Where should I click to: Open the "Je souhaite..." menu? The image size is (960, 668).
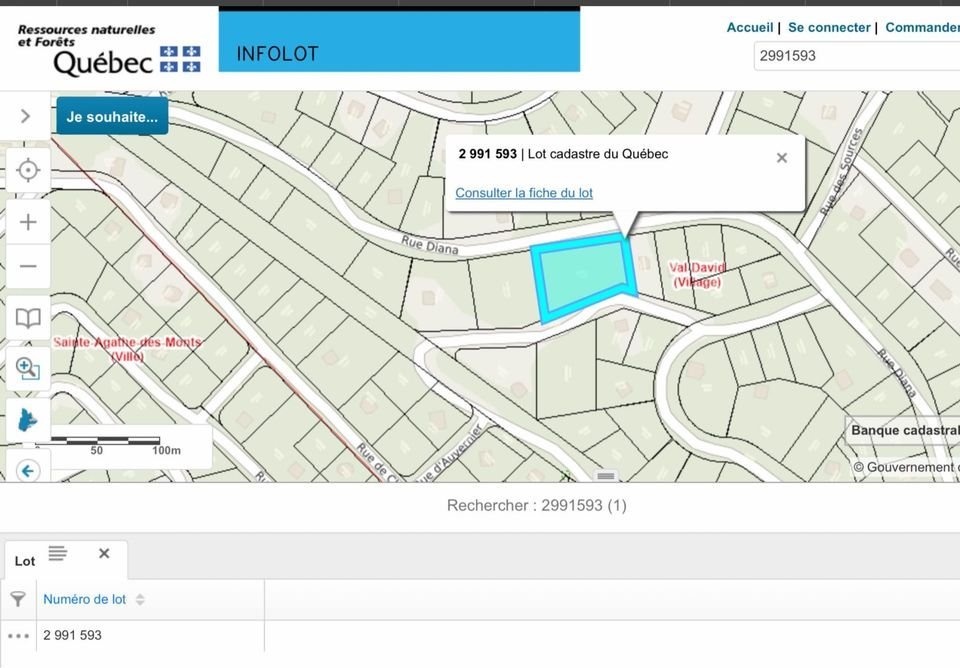[112, 116]
